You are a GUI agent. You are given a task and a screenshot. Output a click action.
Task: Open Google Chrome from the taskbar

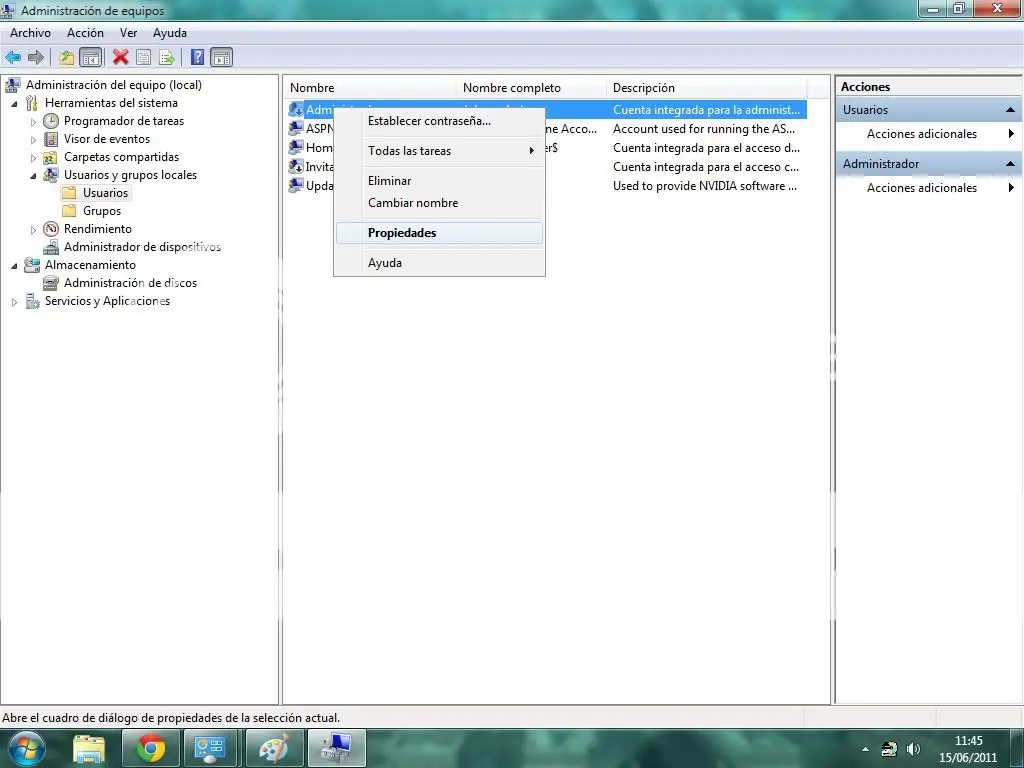point(151,747)
